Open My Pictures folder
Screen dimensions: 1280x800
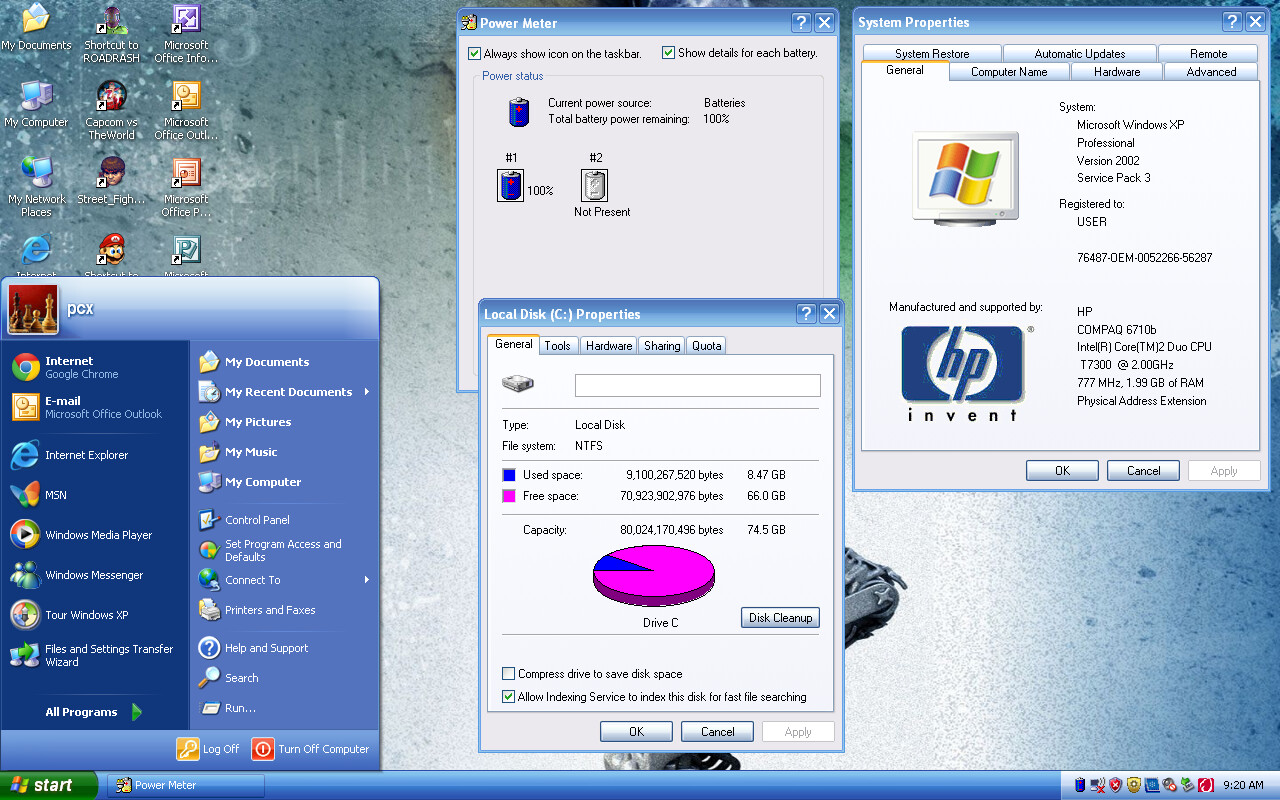285,422
